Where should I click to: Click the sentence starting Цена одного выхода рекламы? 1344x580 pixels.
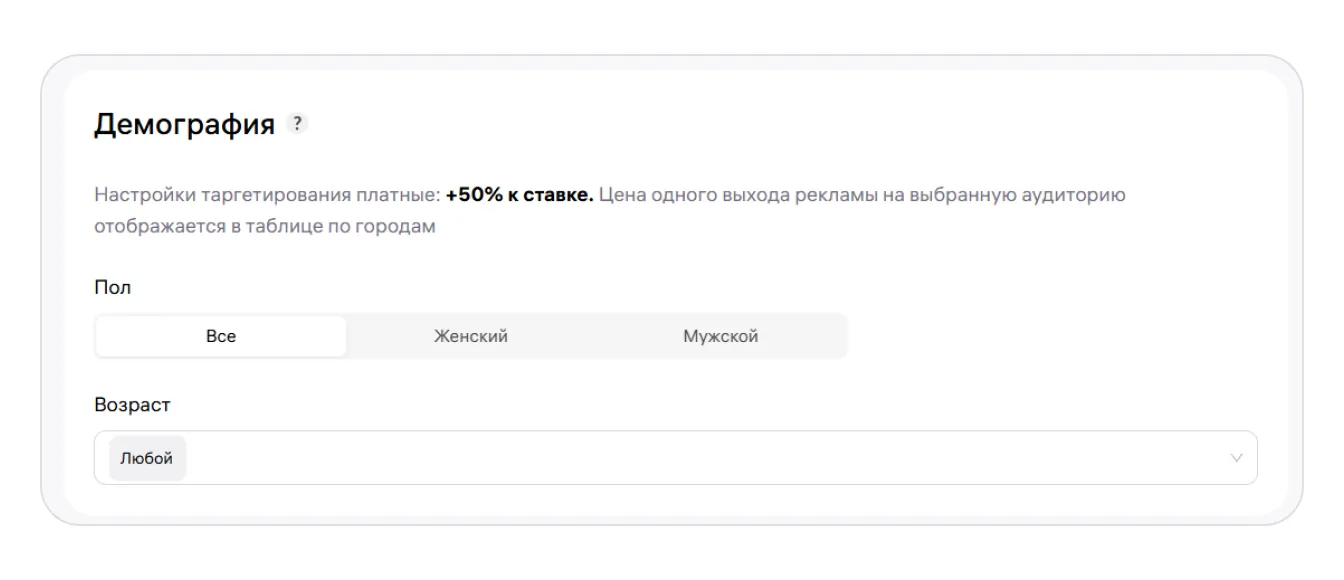pyautogui.click(x=860, y=195)
